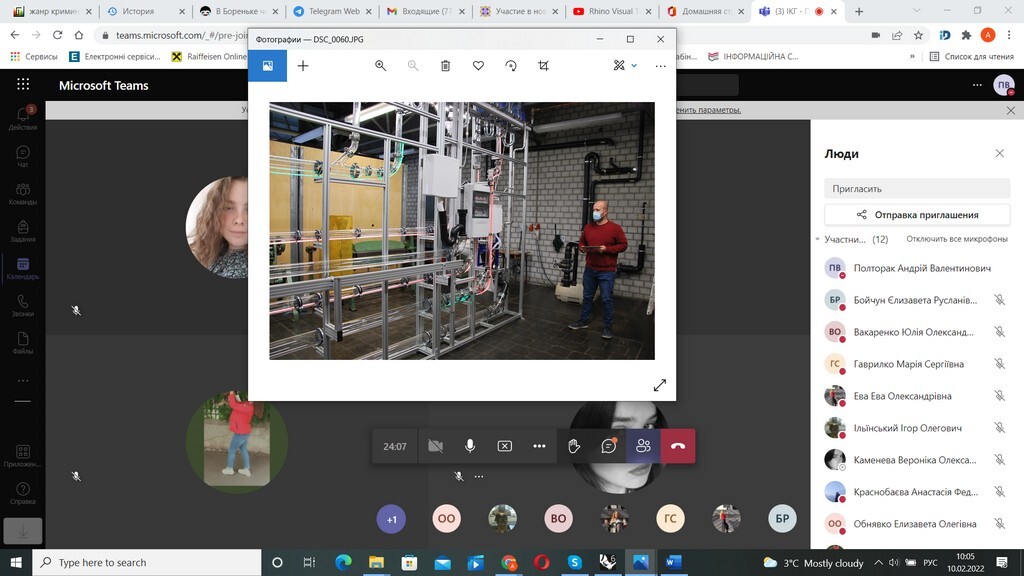Expand photo to full screen view
Image resolution: width=1024 pixels, height=576 pixels.
pos(659,385)
